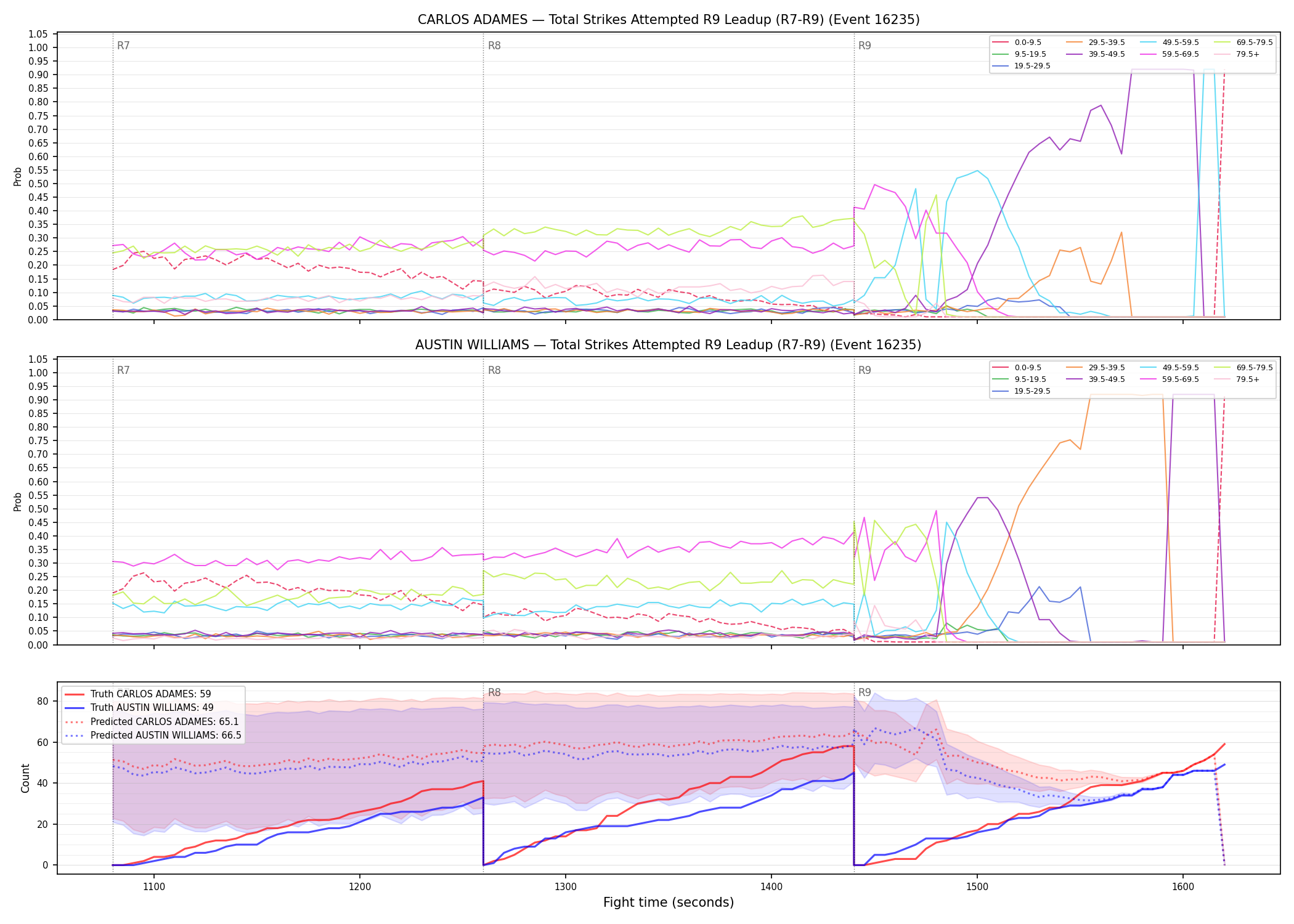Click the '1600' x-axis tick label
This screenshot has height=924, width=1294.
1183,887
